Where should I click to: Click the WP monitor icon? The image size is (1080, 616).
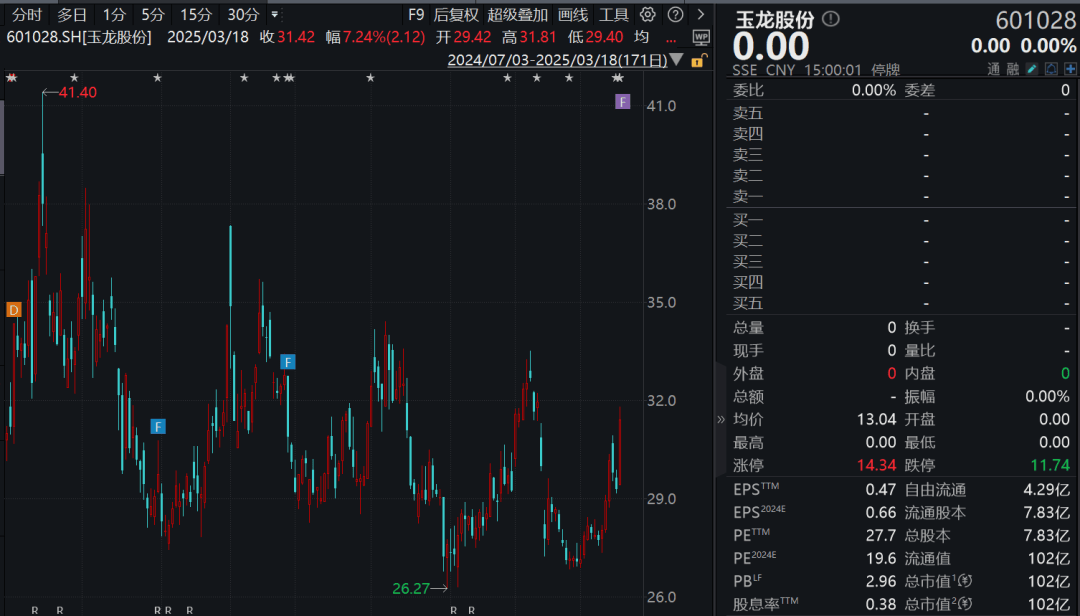tap(700, 38)
